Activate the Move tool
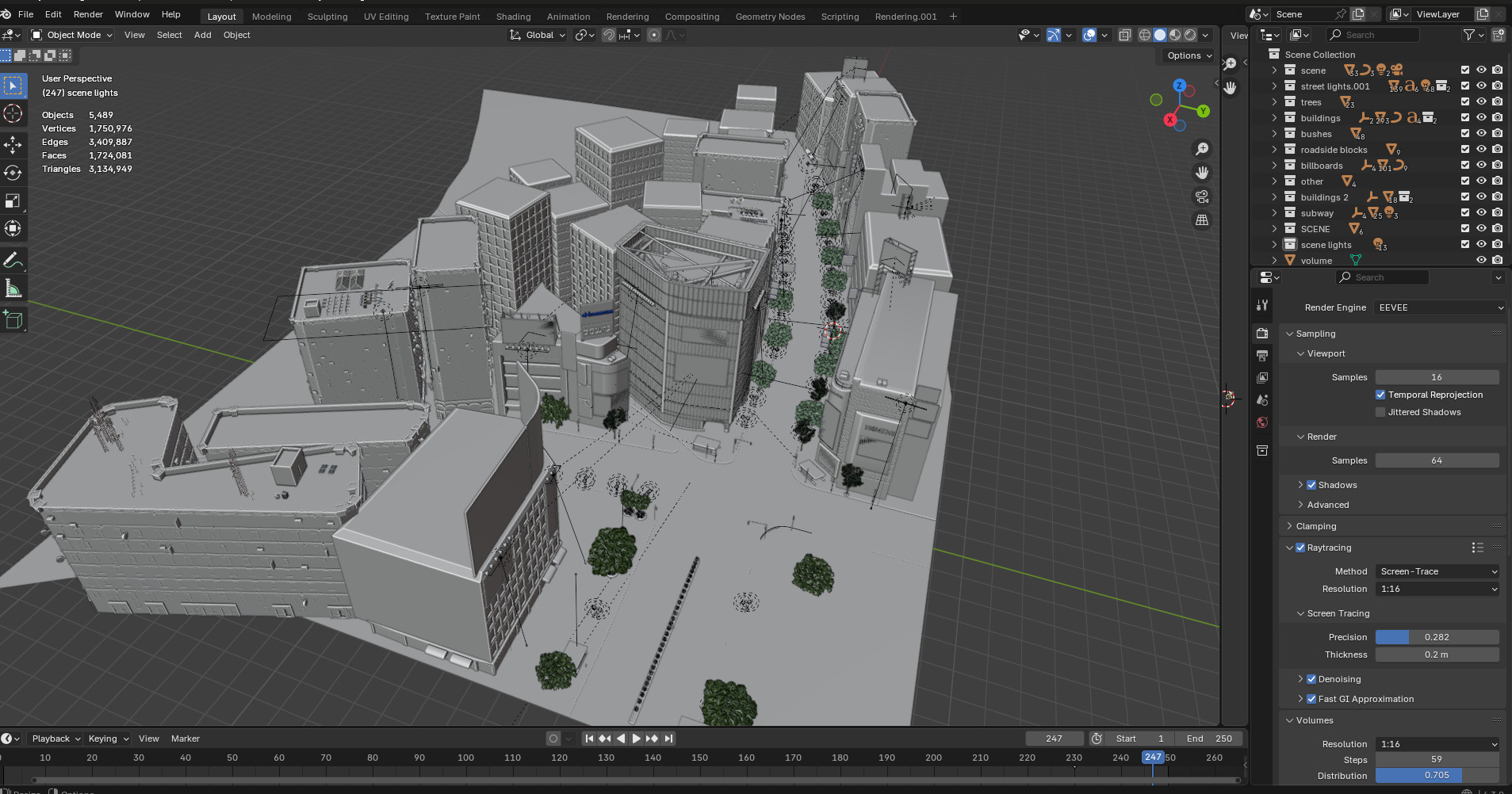This screenshot has height=794, width=1512. 13,144
